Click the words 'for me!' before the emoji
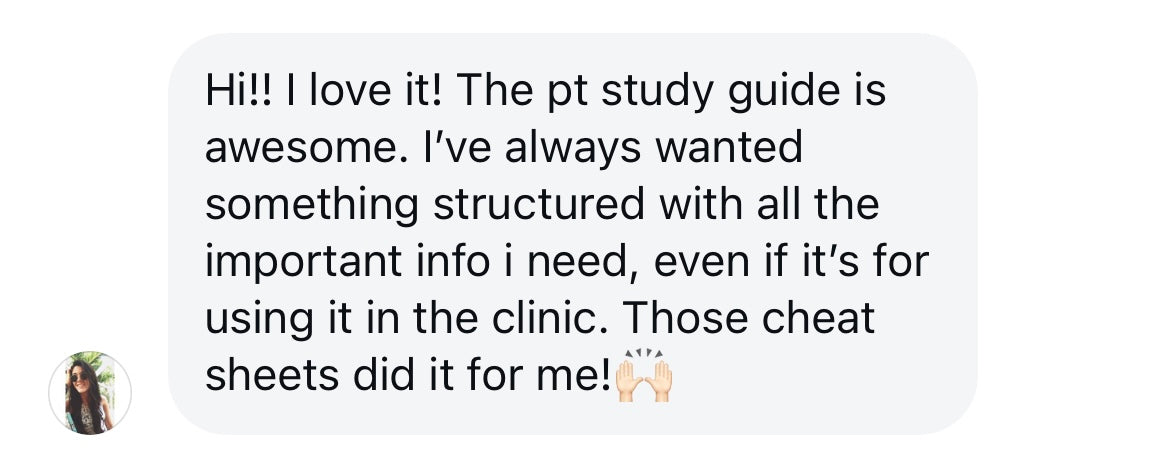The width and height of the screenshot is (1170, 458). coord(539,374)
